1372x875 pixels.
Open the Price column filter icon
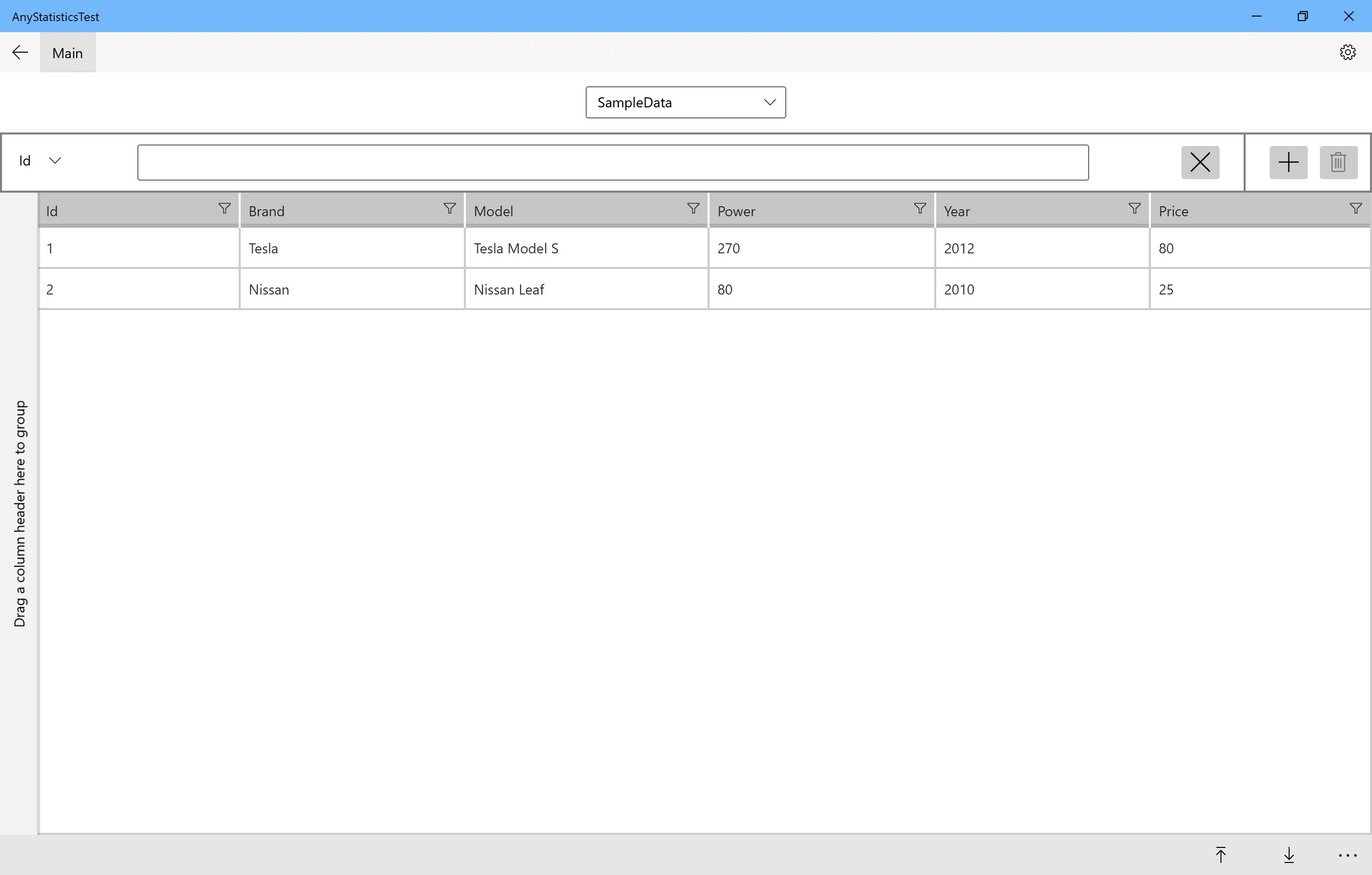pyautogui.click(x=1355, y=209)
